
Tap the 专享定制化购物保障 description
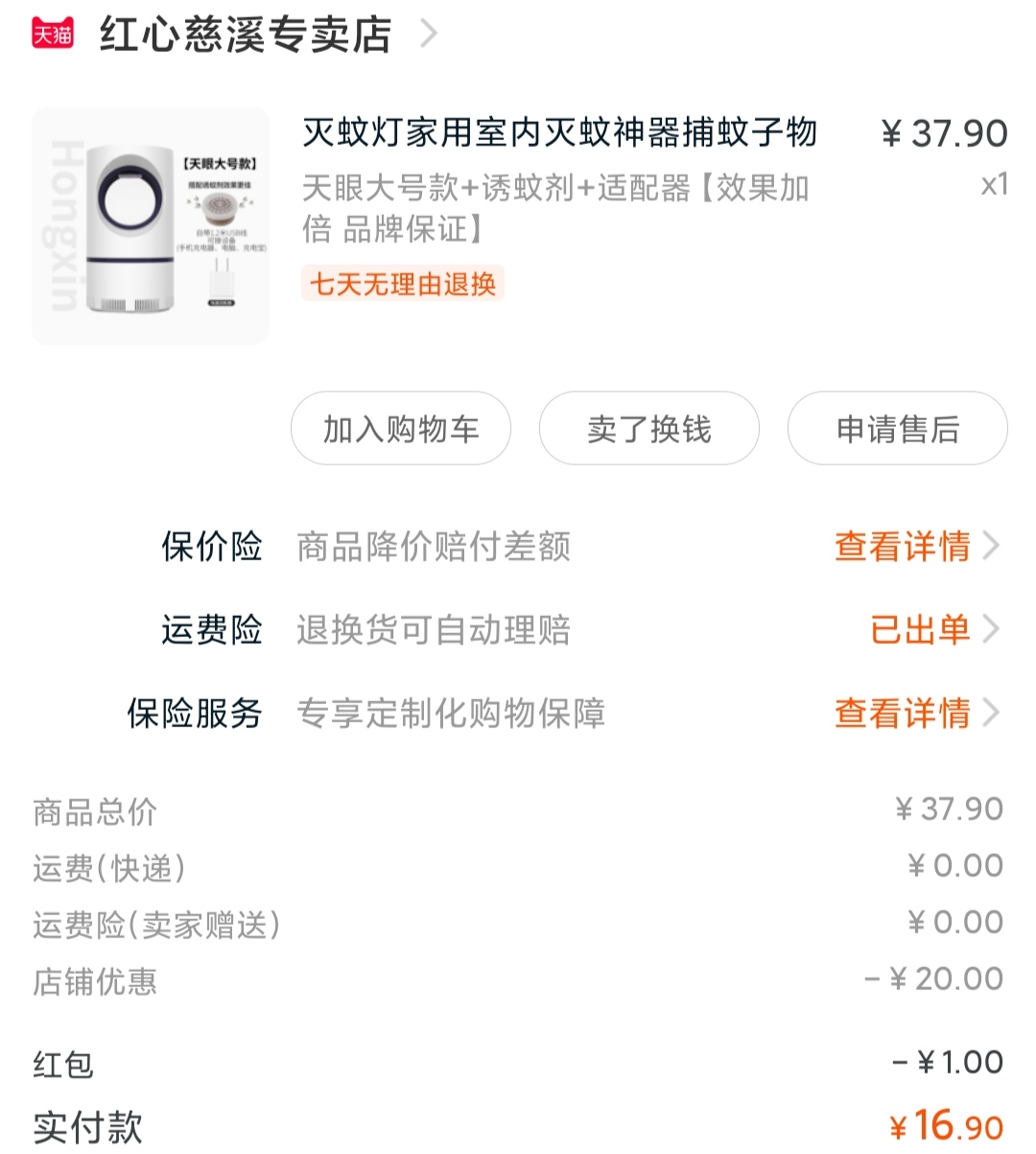point(451,714)
